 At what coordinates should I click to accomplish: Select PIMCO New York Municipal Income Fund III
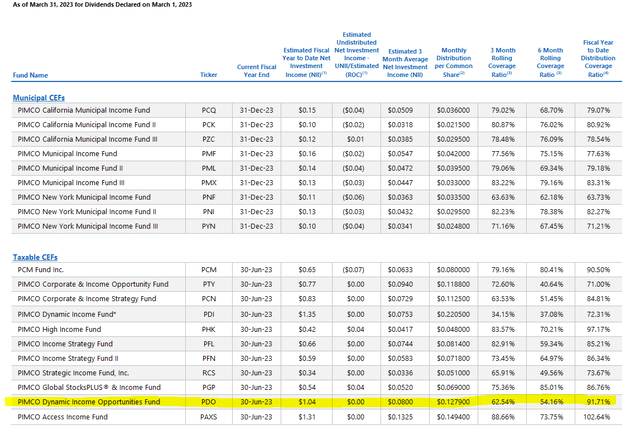[x=88, y=226]
